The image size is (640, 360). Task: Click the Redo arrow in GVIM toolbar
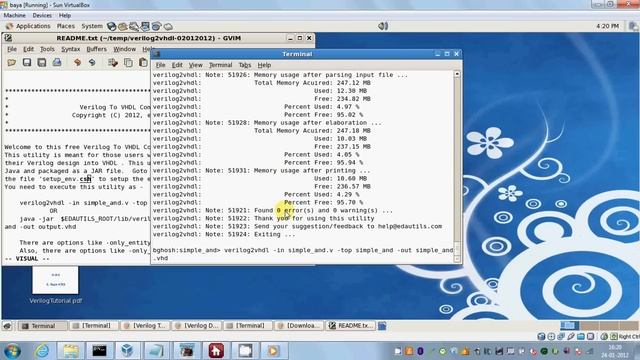point(92,62)
